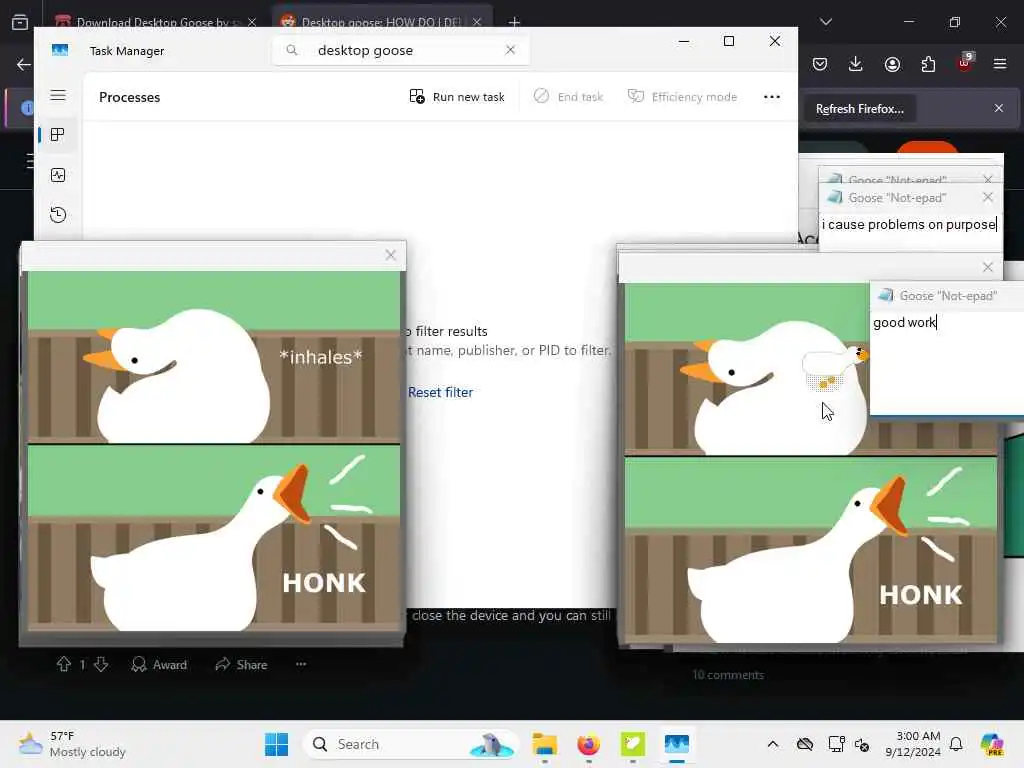Open Firefox downloads panel
The height and width of the screenshot is (768, 1024).
[x=856, y=64]
